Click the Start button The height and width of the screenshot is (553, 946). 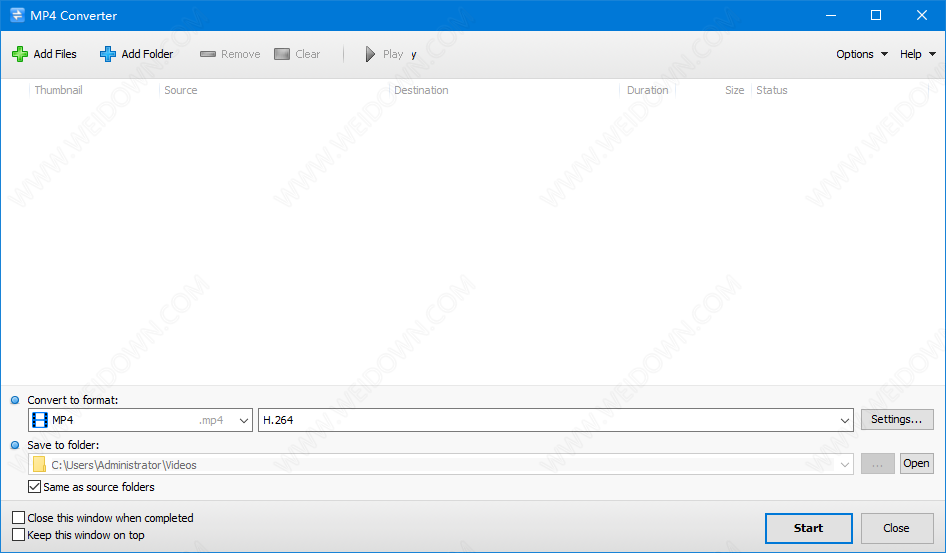tap(808, 528)
